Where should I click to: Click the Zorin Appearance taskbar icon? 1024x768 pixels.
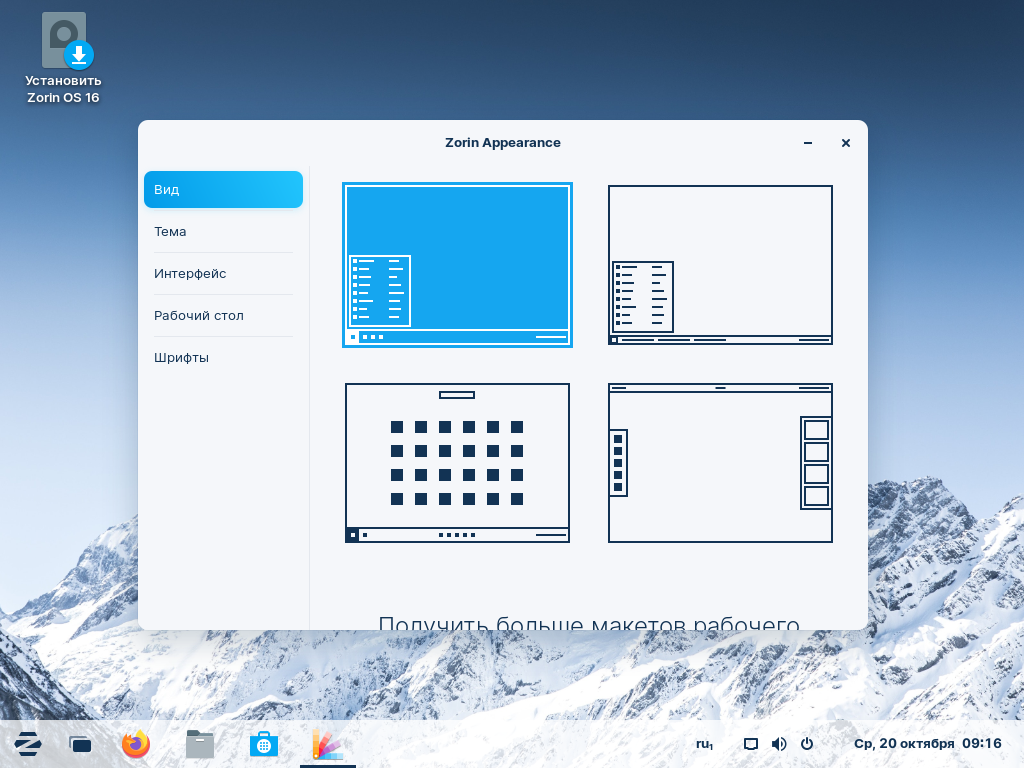[328, 744]
